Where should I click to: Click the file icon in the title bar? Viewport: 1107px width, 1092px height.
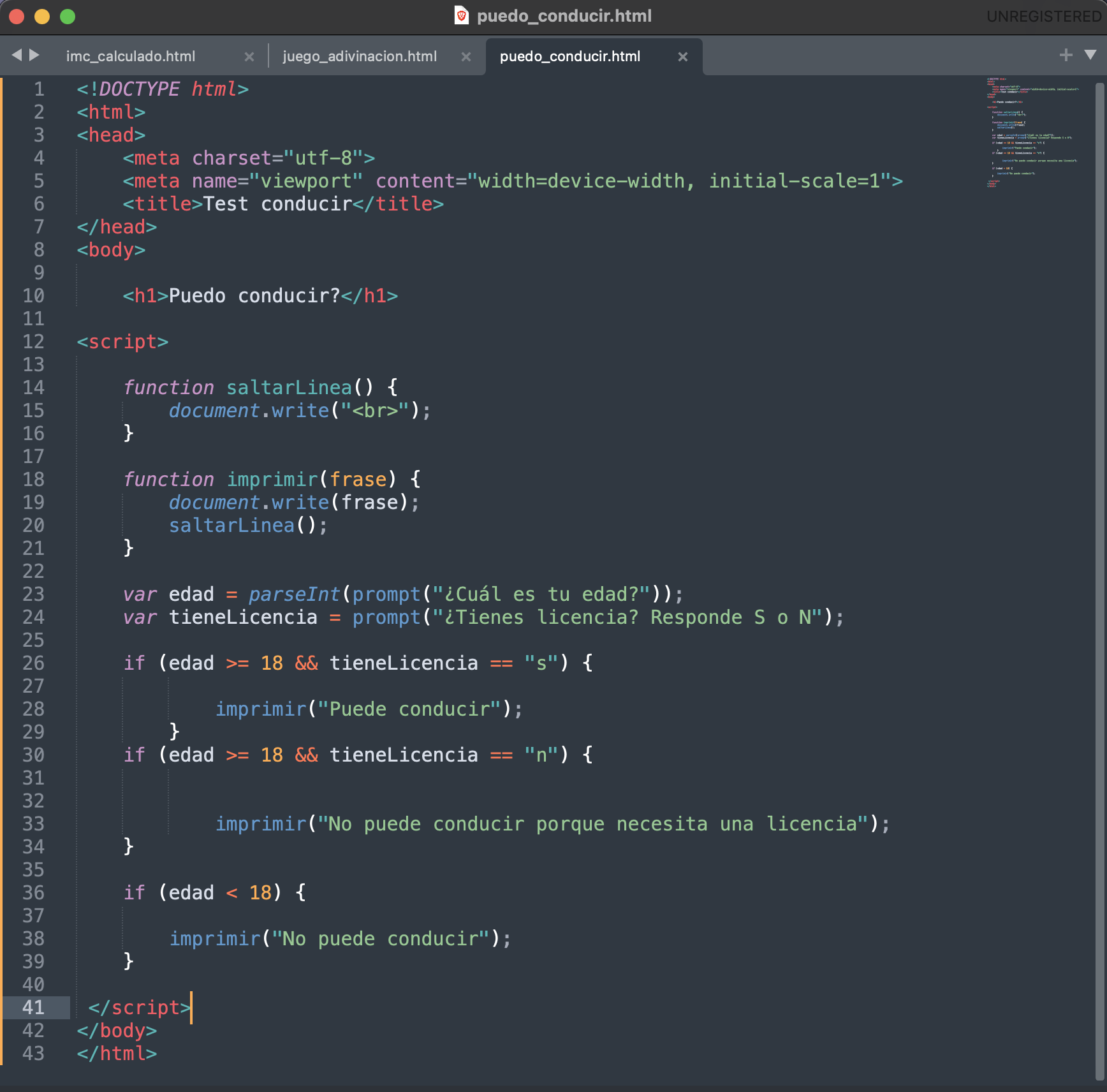[x=462, y=15]
